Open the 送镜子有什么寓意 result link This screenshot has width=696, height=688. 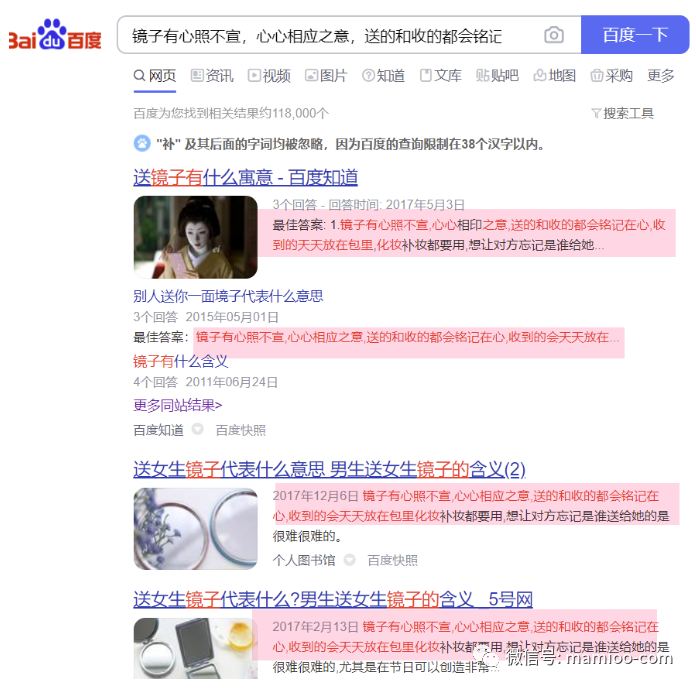pos(245,178)
